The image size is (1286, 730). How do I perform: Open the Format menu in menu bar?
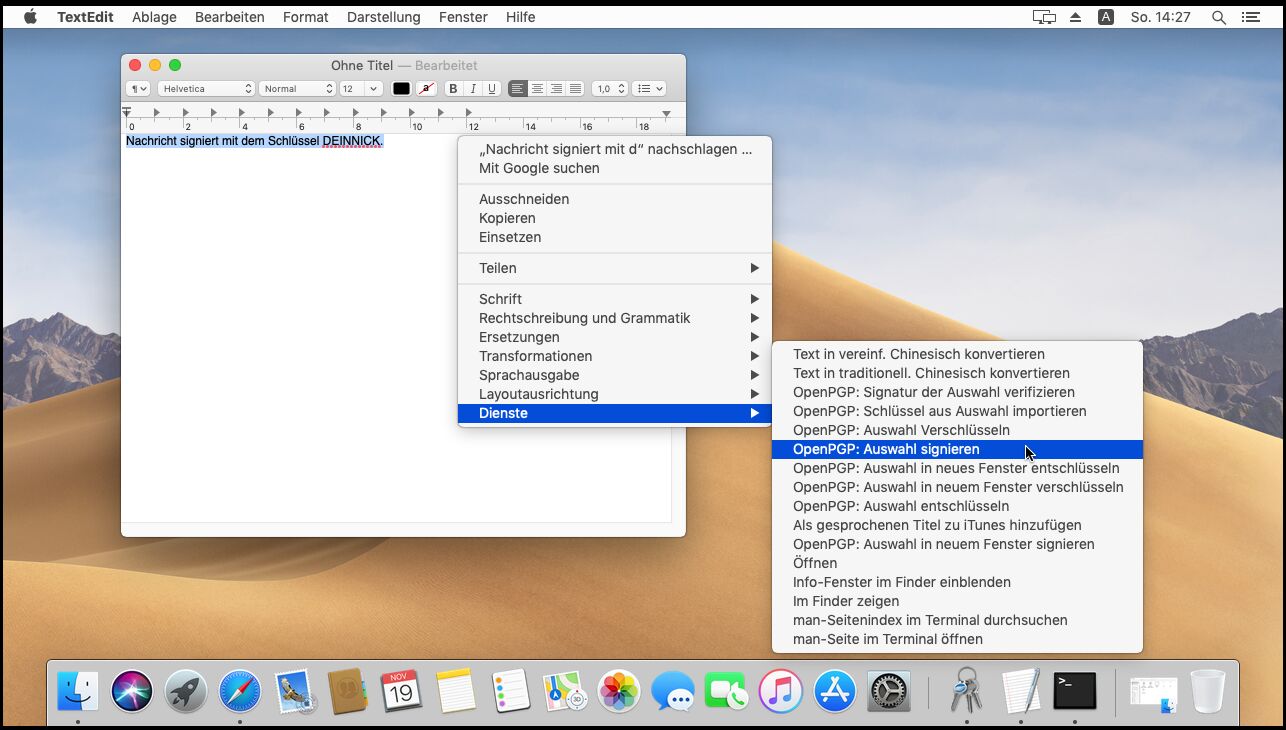(305, 17)
